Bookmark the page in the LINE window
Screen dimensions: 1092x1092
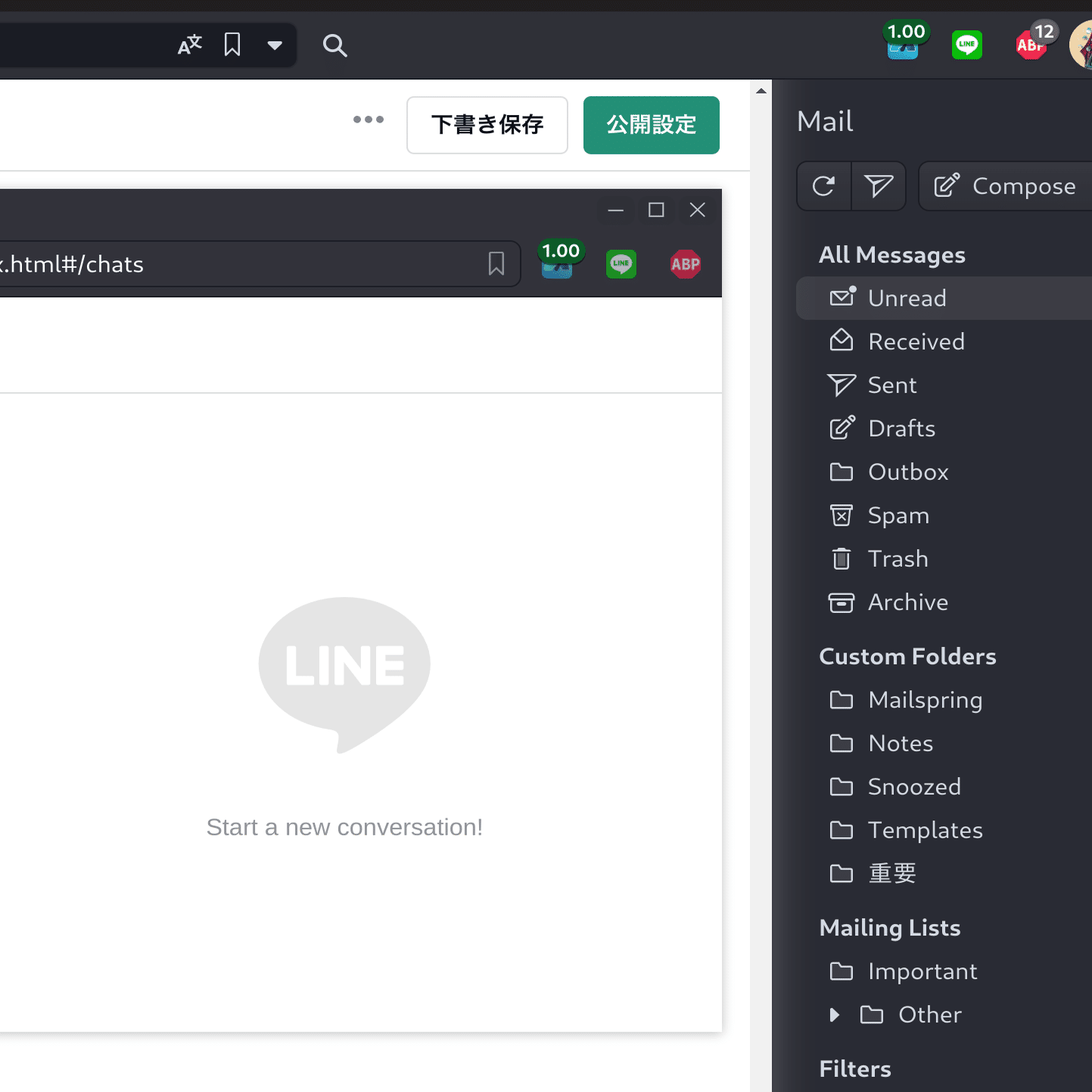tap(496, 264)
